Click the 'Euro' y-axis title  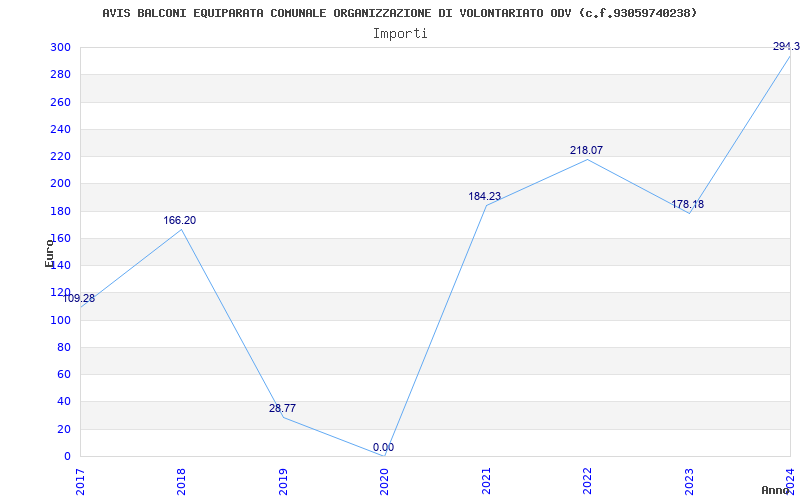tap(49, 253)
